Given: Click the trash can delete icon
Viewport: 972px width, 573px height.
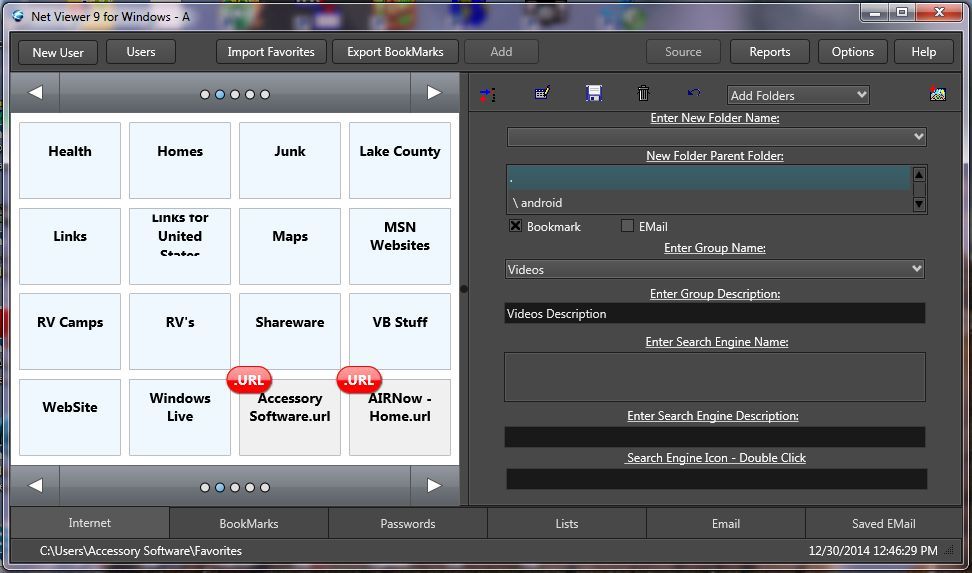Looking at the screenshot, I should point(643,94).
